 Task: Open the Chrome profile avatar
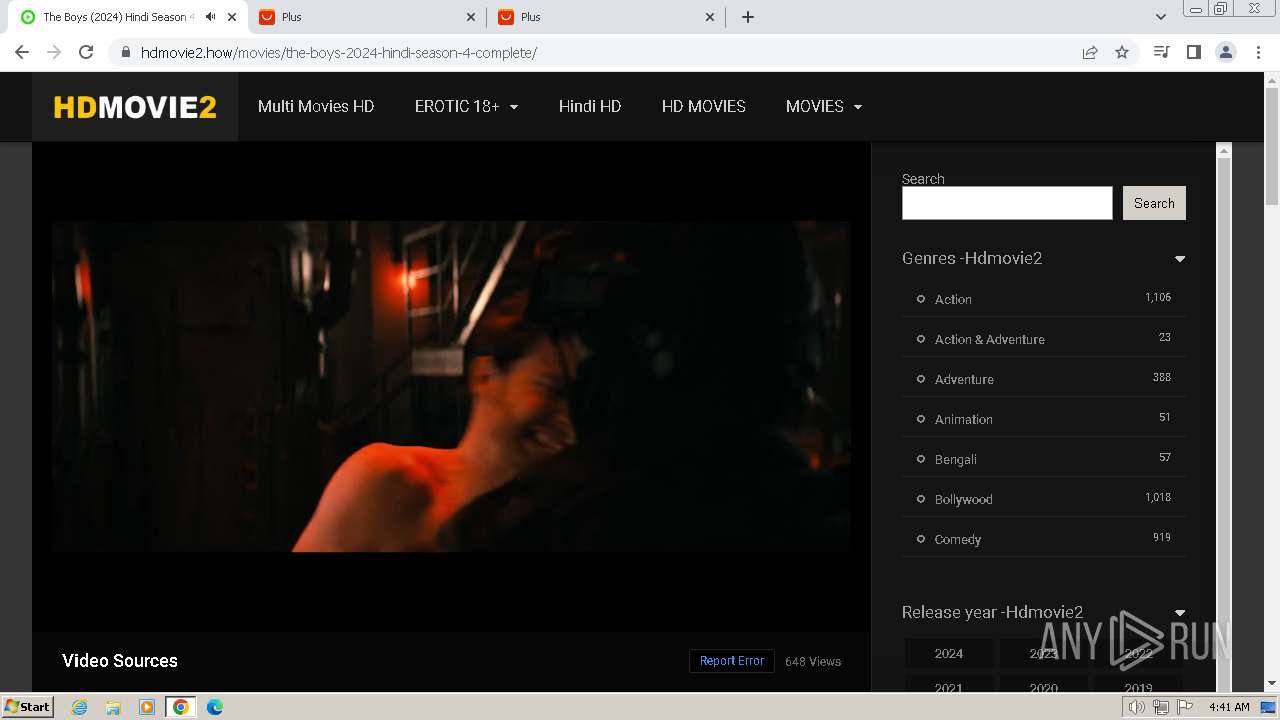pos(1226,52)
